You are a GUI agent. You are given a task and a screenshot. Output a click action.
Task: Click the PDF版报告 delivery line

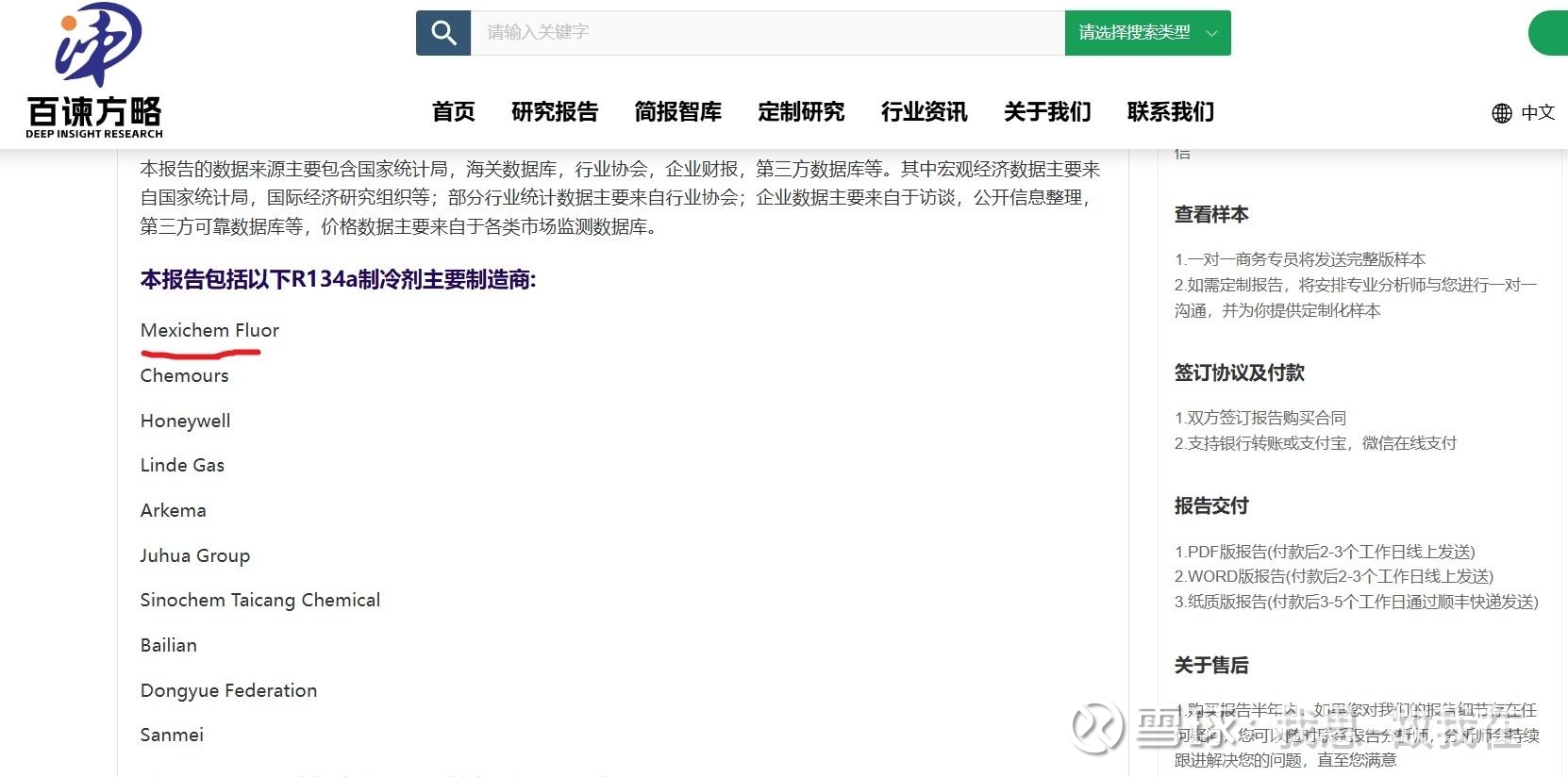coord(1326,552)
